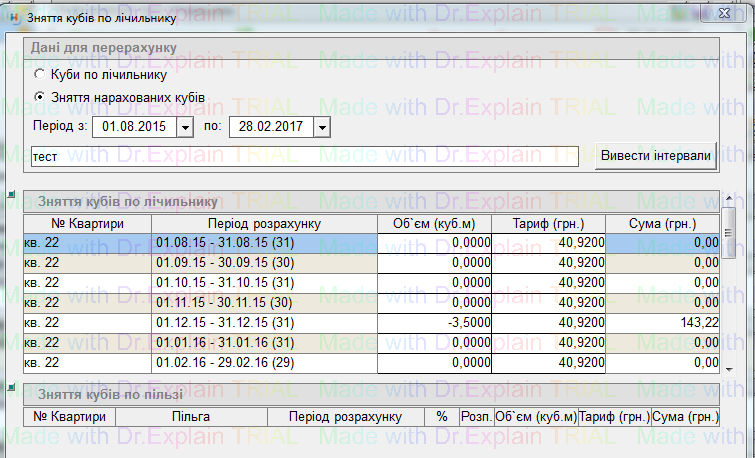755x458 pixels.
Task: Open the start date 01.08.2015 dropdown
Action: 184,128
